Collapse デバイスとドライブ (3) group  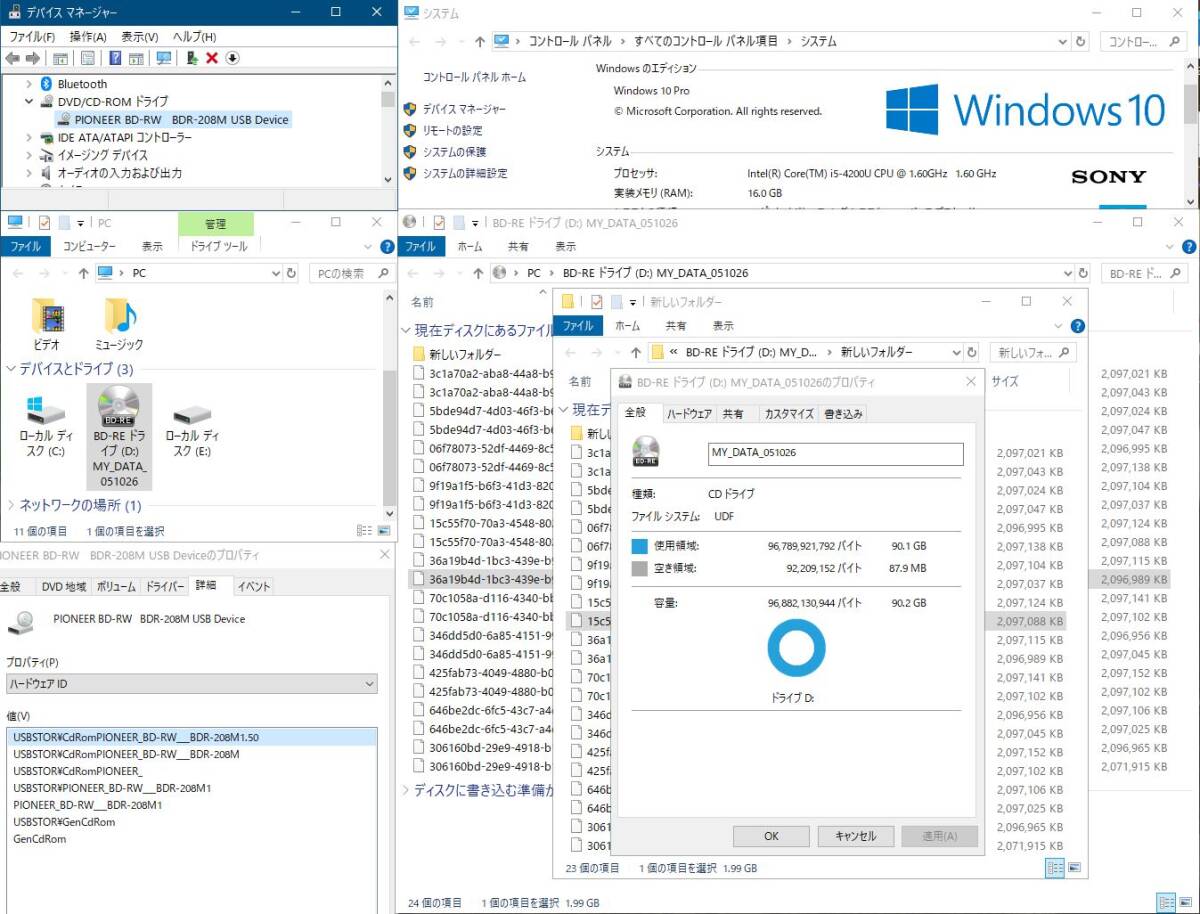pyautogui.click(x=11, y=369)
